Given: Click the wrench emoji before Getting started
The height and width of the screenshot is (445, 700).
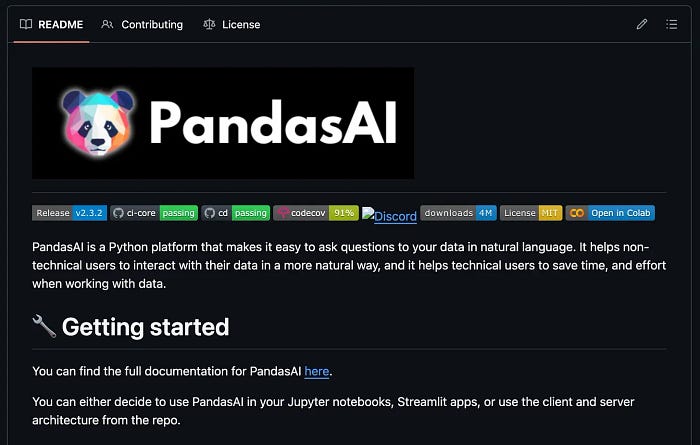Looking at the screenshot, I should pos(44,326).
